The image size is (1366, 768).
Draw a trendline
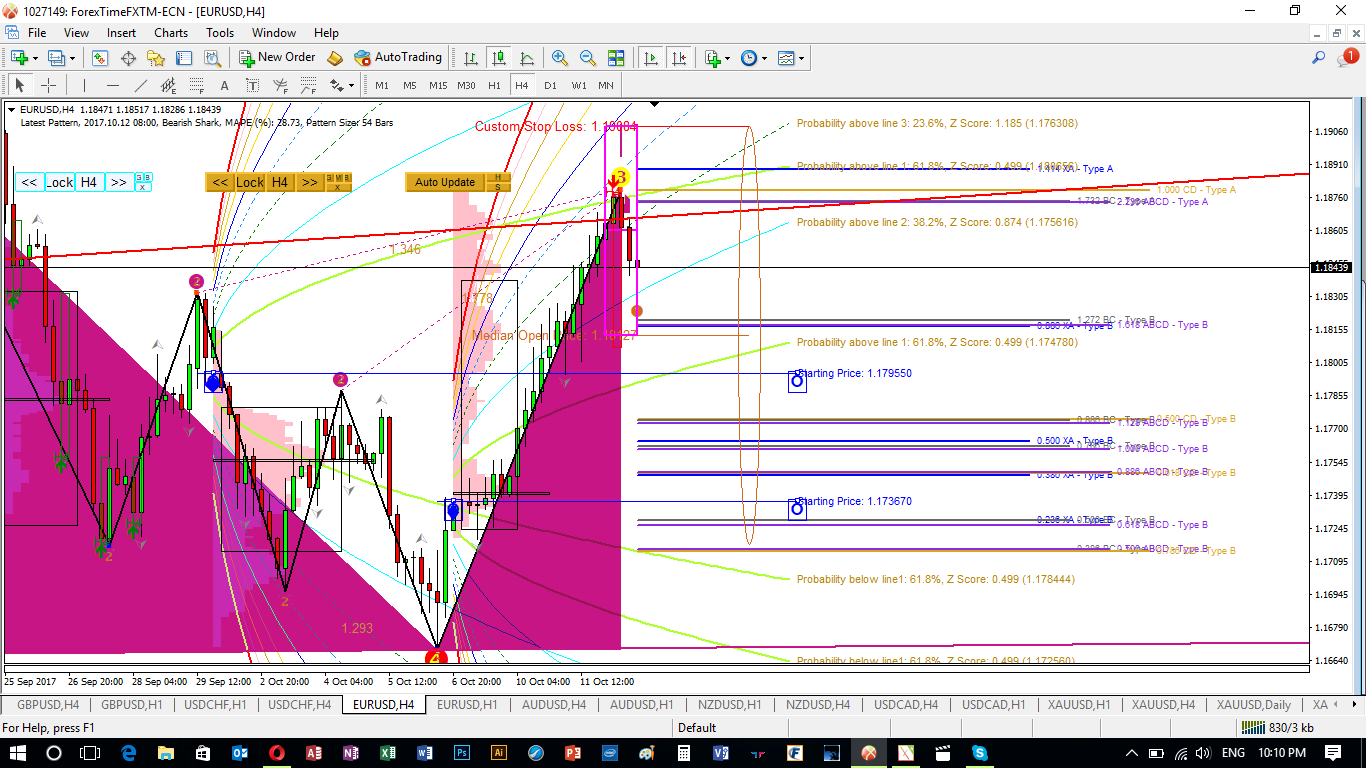(140, 85)
